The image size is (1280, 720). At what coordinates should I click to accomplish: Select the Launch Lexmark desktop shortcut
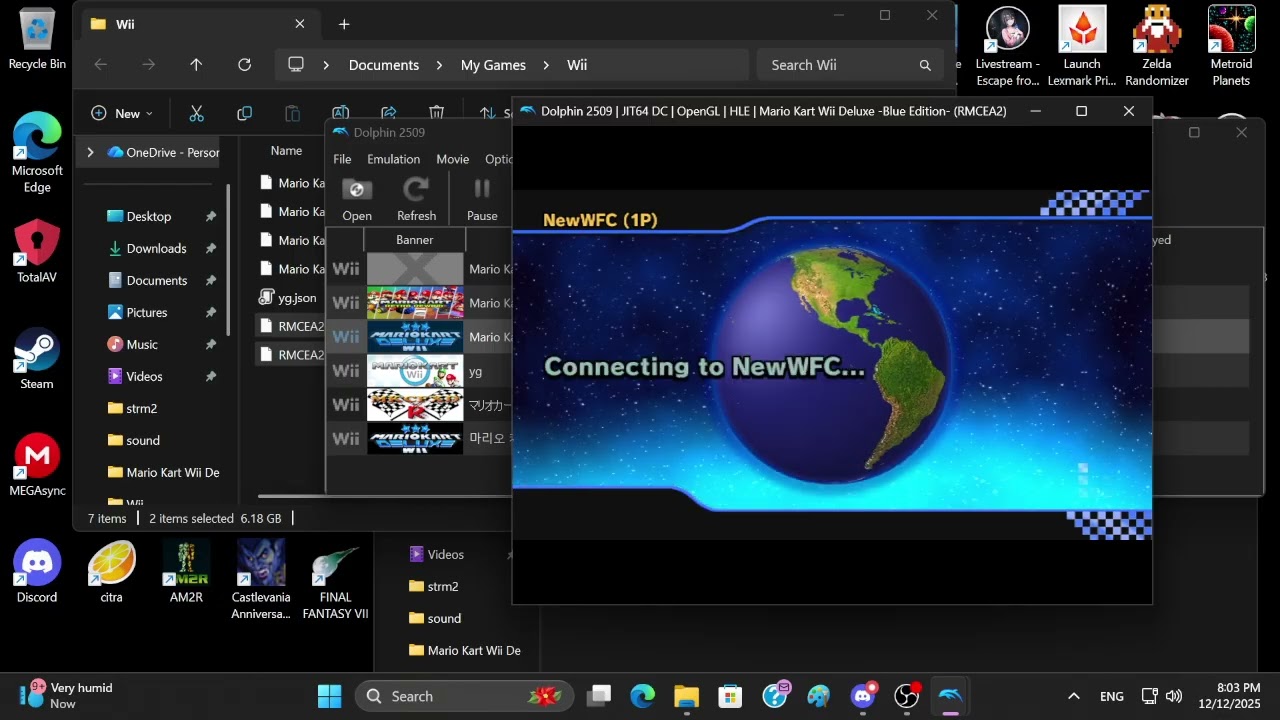pos(1082,46)
